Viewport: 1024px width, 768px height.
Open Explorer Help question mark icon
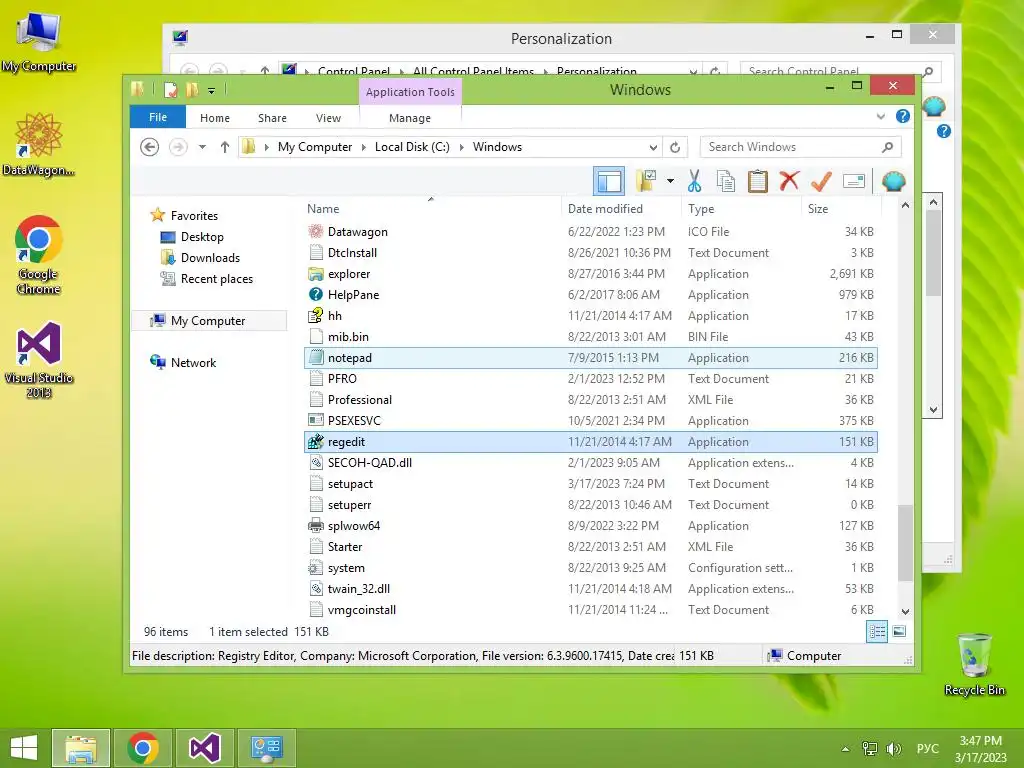coord(903,116)
